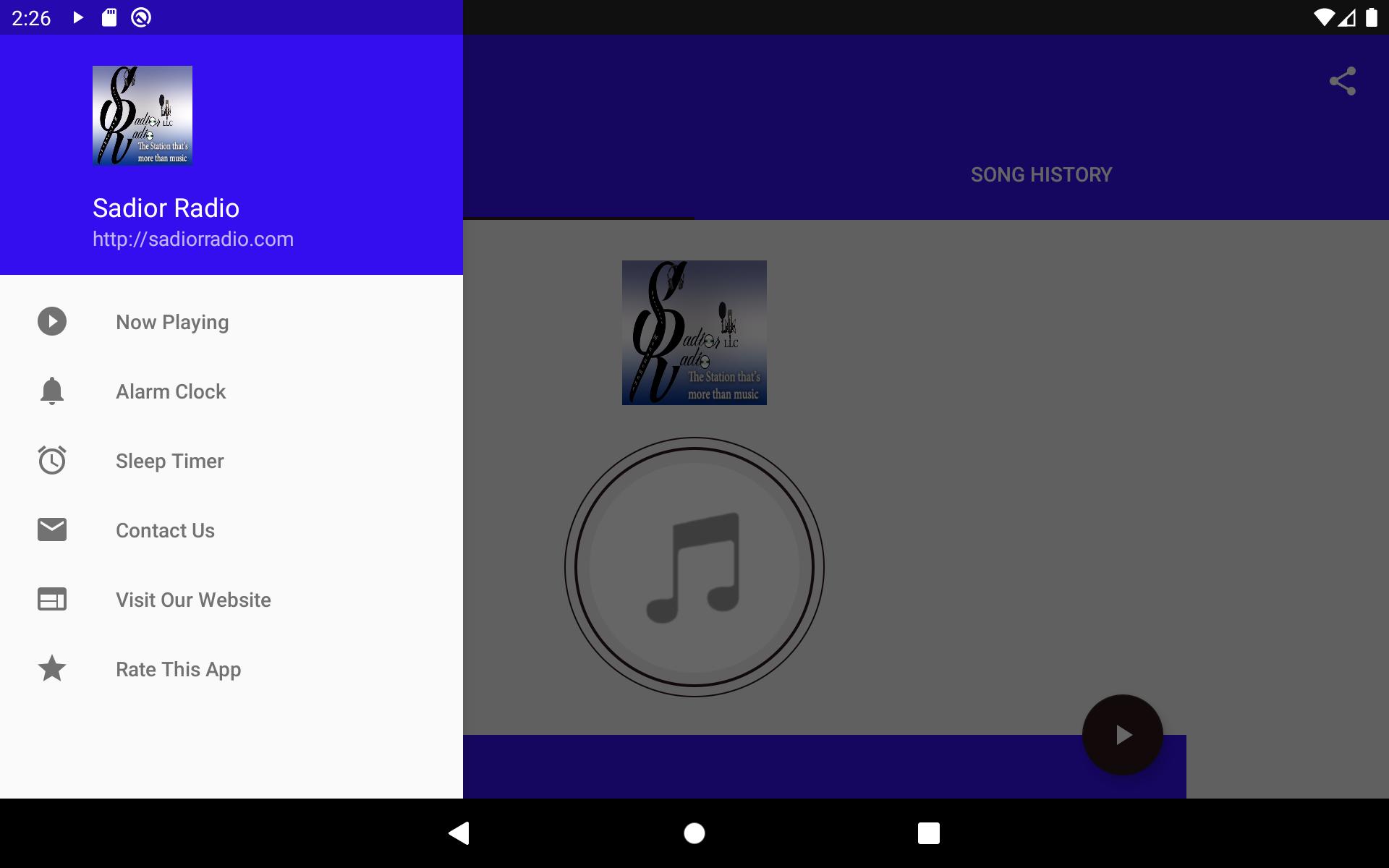The height and width of the screenshot is (868, 1389).
Task: Open Visit Our Website menu item
Action: click(x=231, y=600)
